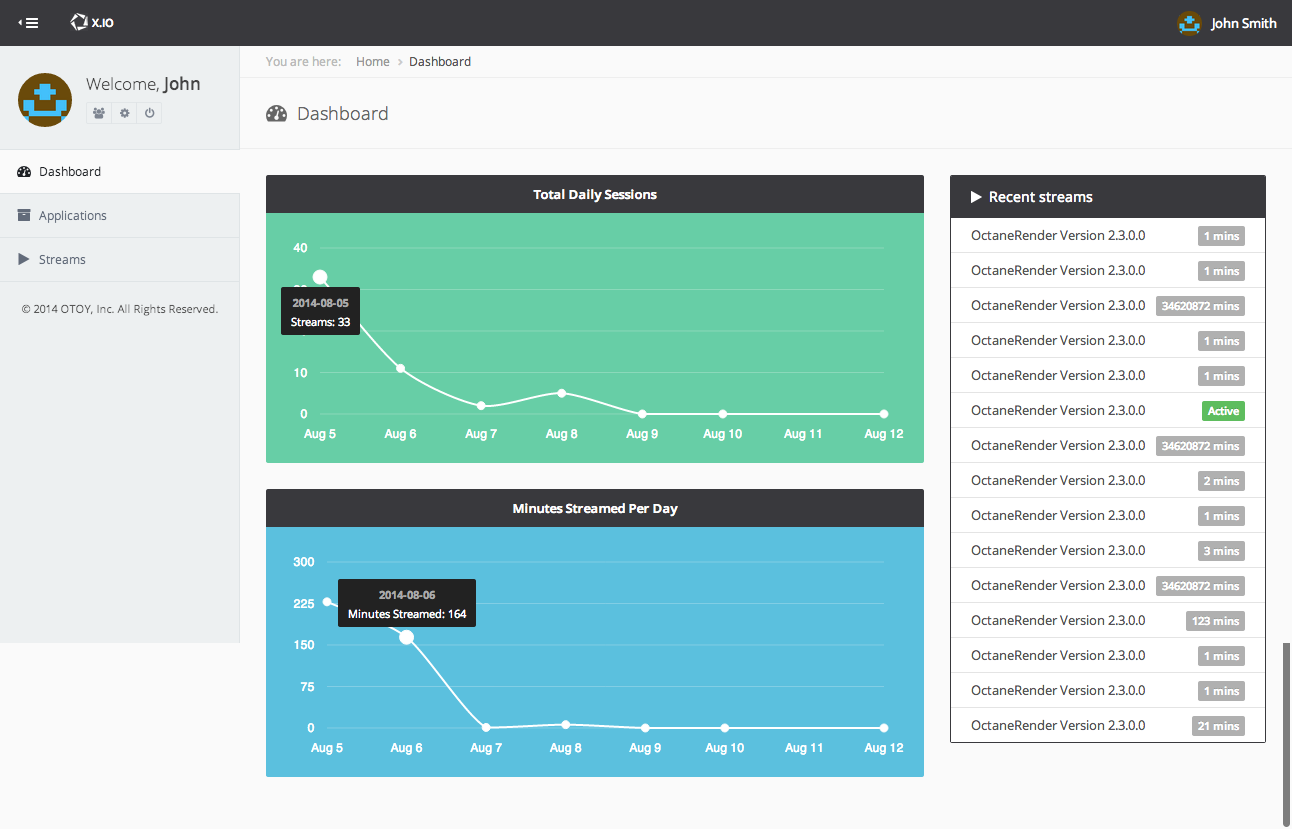Screen dimensions: 1292x829
Task: Collapse the sidebar with the hamburger icon
Action: pos(28,22)
